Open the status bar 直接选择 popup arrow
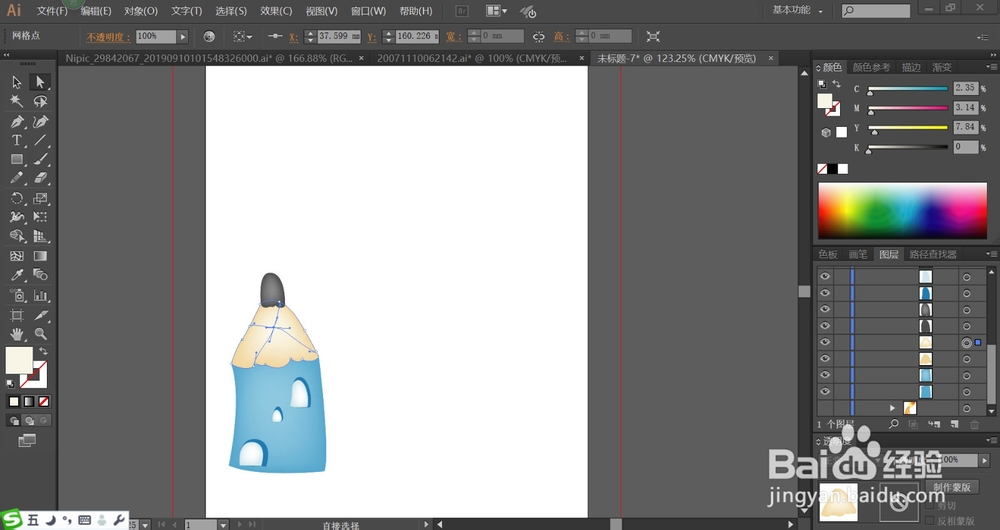 tap(426, 524)
